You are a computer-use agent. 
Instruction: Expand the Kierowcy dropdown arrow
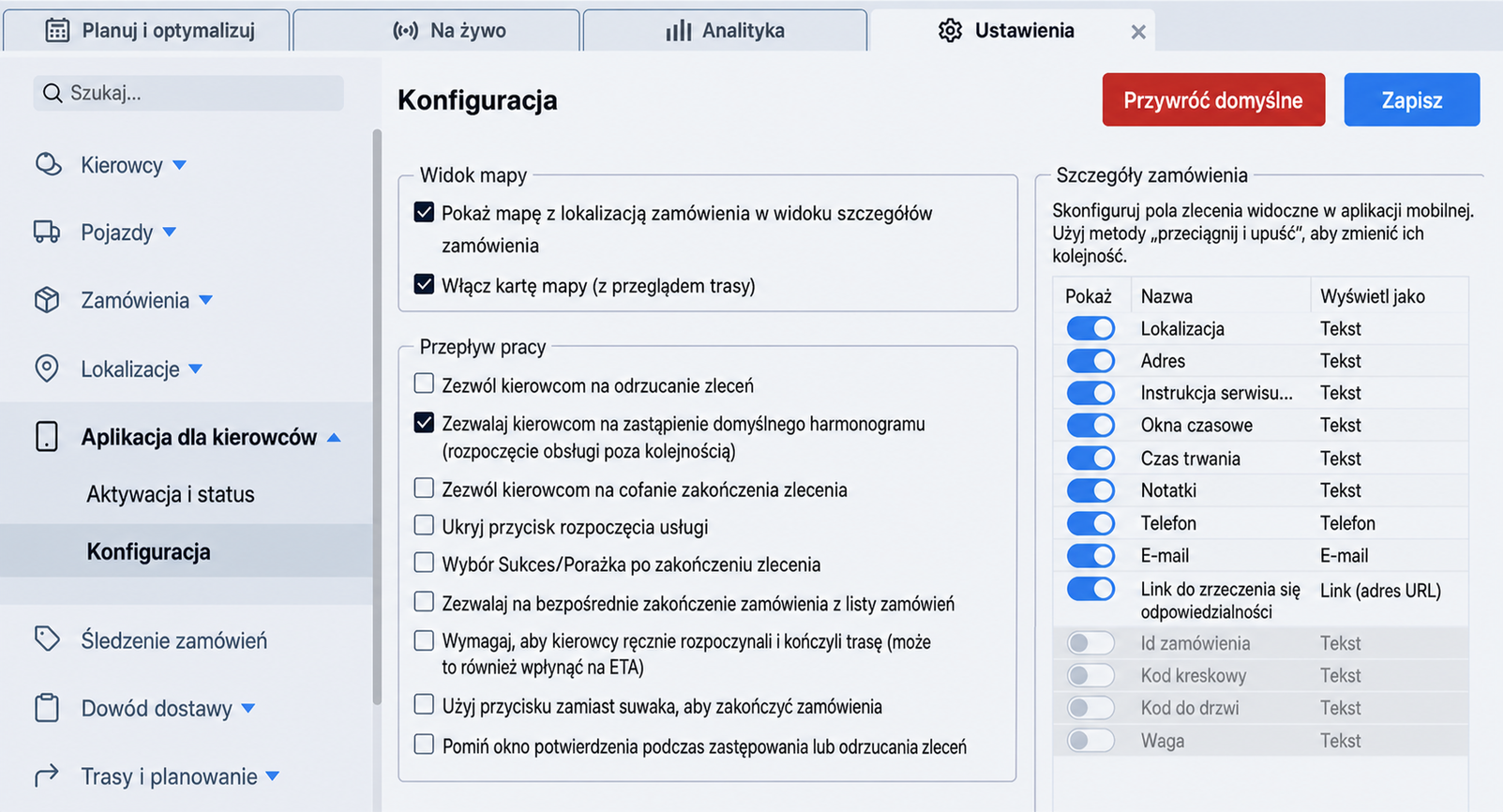click(180, 165)
